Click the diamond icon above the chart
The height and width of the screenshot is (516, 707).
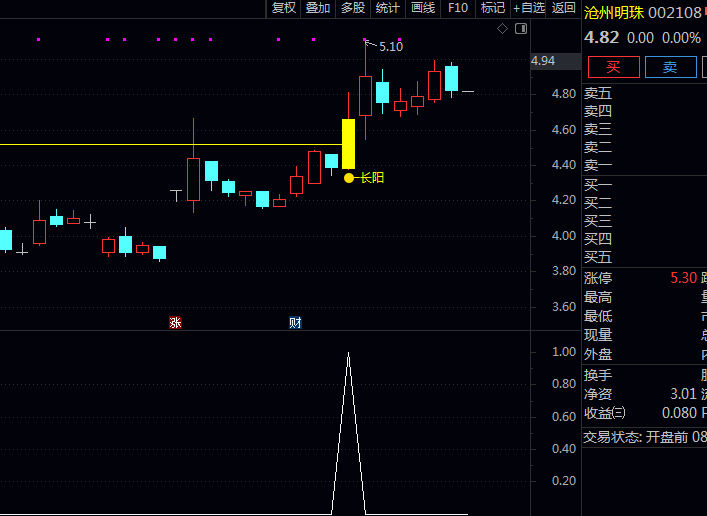[502, 29]
